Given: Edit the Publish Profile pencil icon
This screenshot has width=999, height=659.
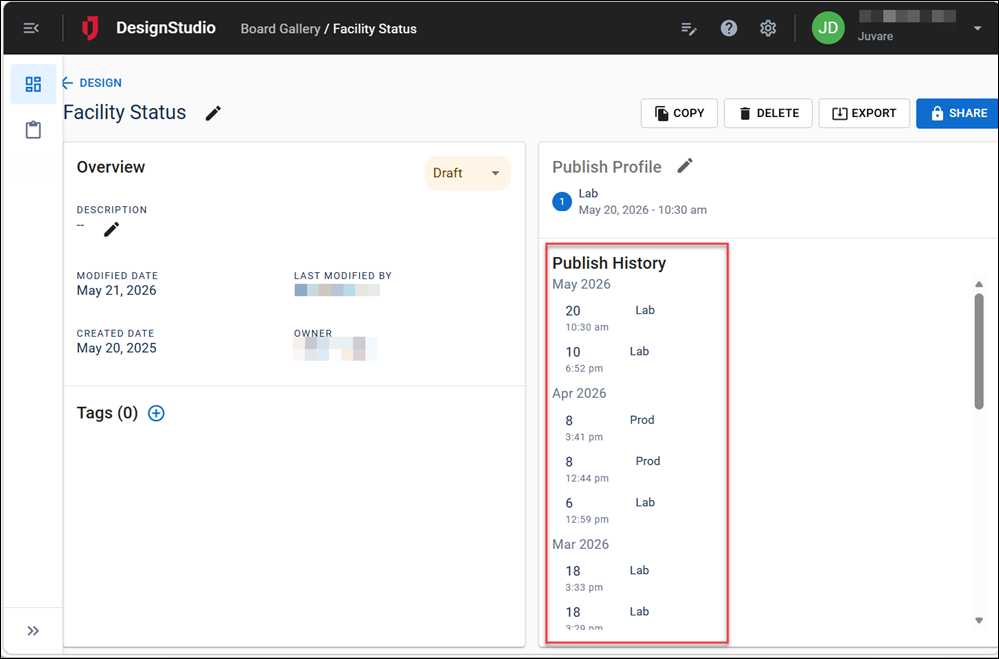Looking at the screenshot, I should click(x=685, y=166).
